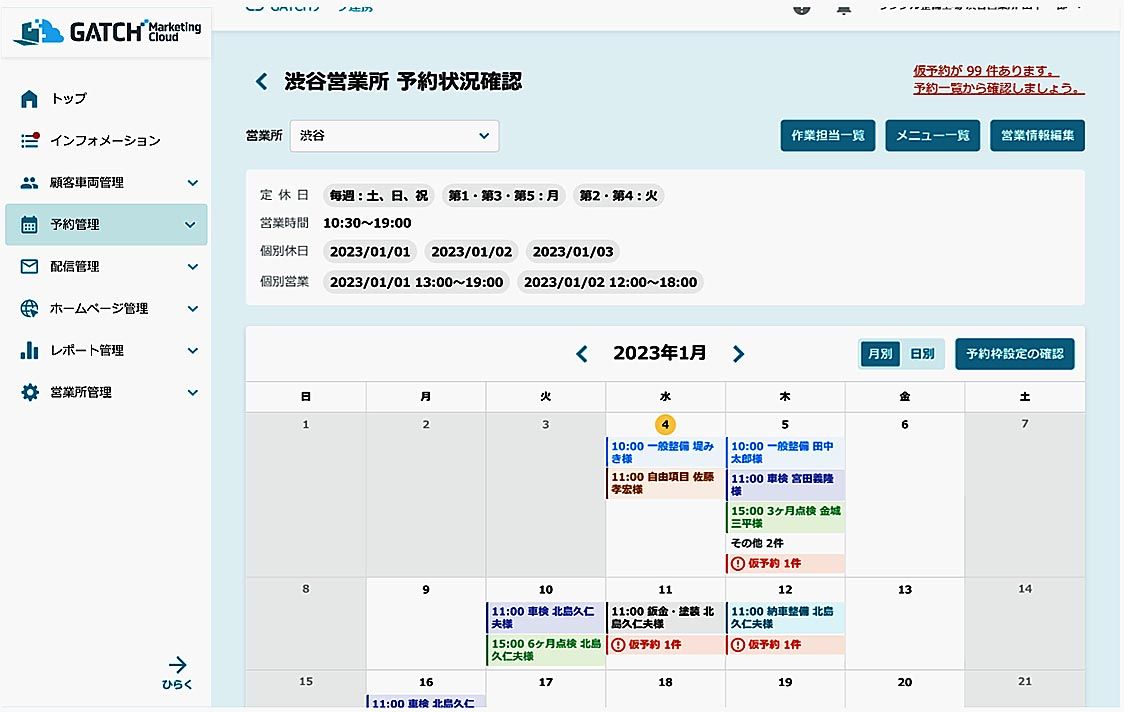This screenshot has width=1124, height=712.
Task: Open the 予約枠設定の確認 button
Action: 1014,354
